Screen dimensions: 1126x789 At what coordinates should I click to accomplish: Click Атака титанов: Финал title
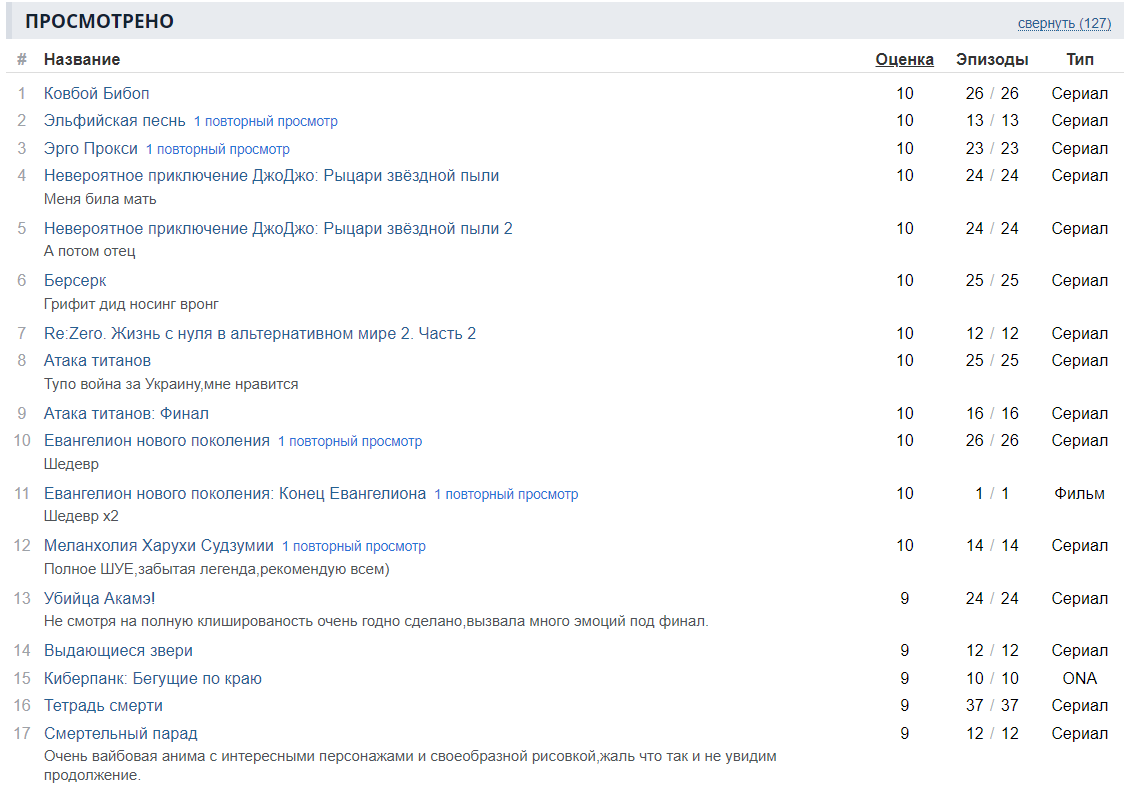click(x=126, y=413)
